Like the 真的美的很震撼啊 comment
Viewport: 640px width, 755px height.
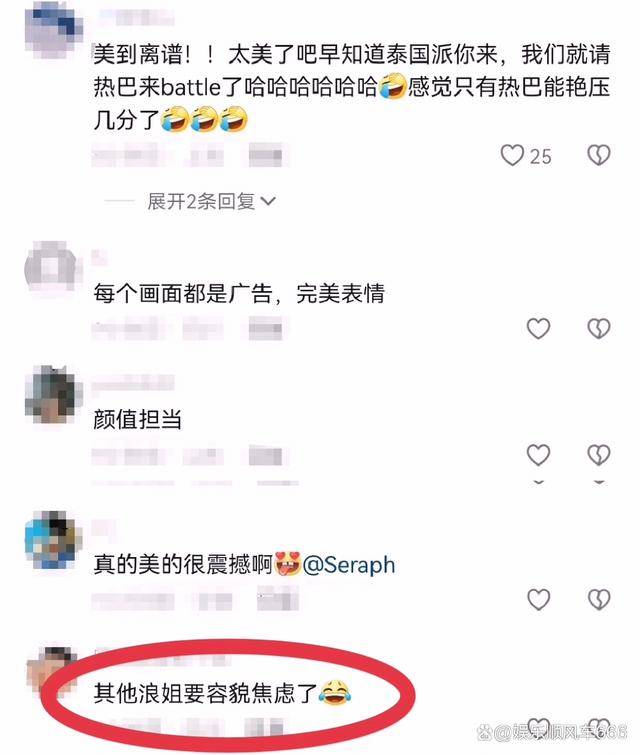click(538, 599)
